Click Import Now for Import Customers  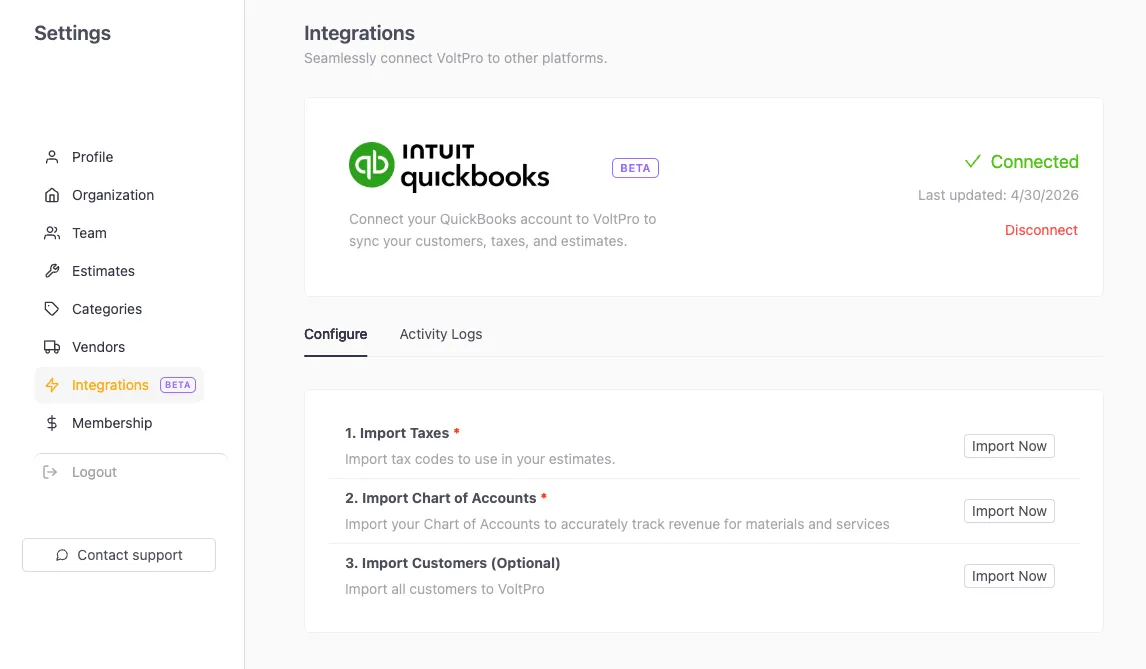1009,576
